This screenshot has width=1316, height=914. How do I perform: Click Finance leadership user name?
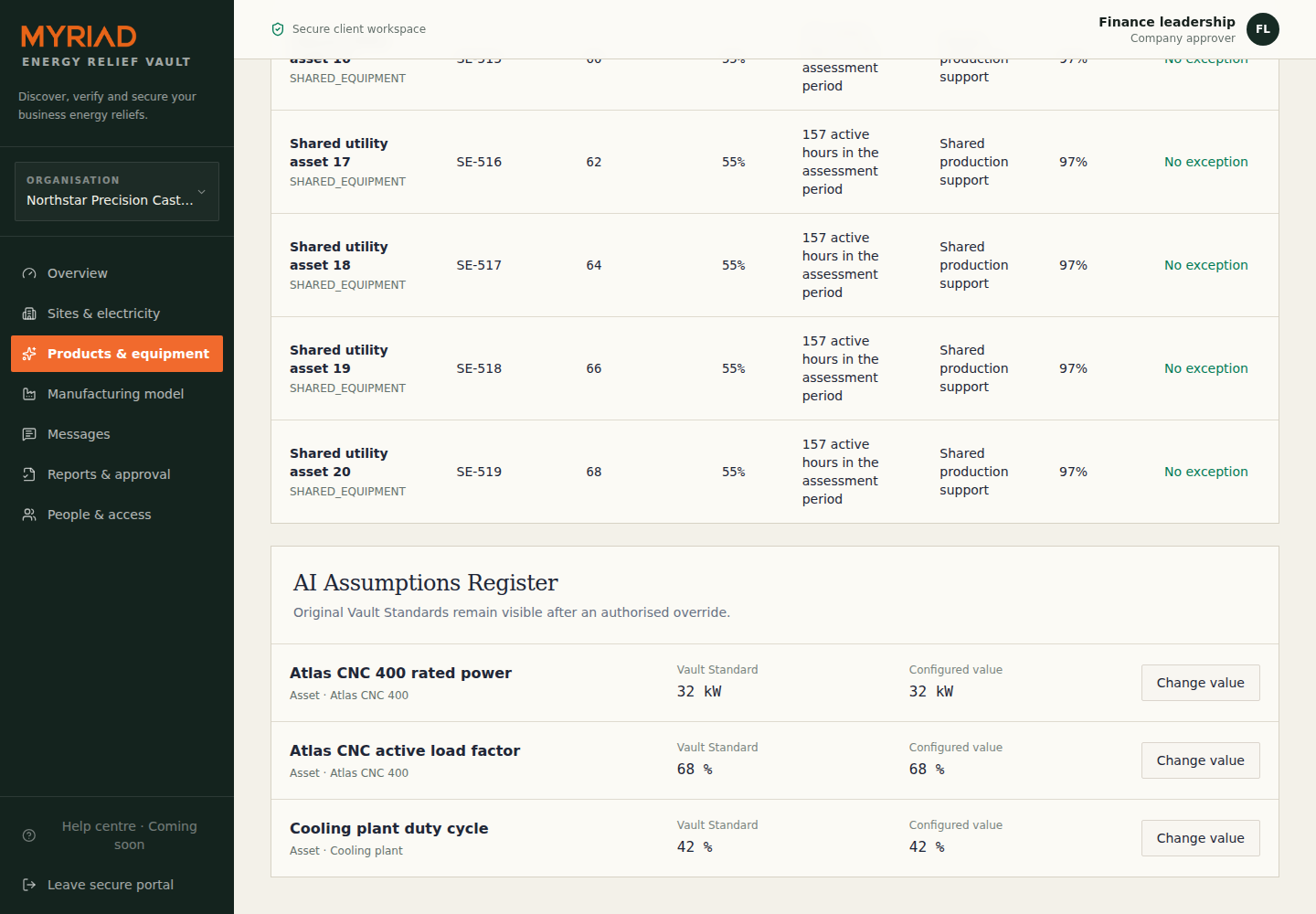tap(1167, 22)
